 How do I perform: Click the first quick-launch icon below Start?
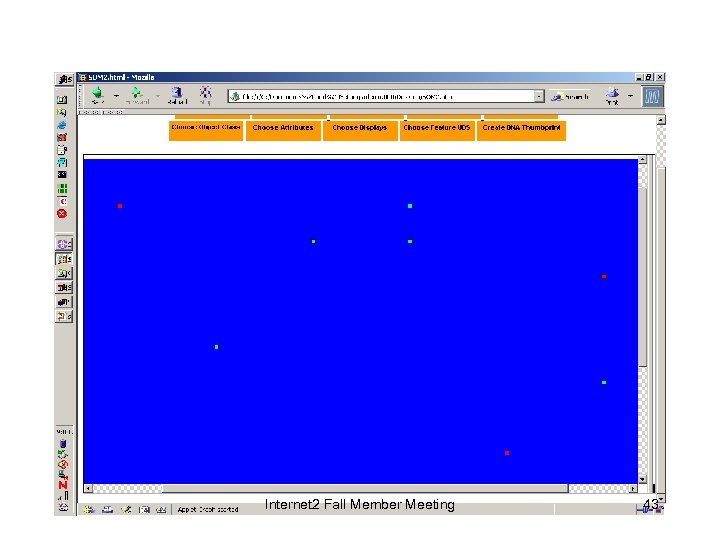[62, 100]
